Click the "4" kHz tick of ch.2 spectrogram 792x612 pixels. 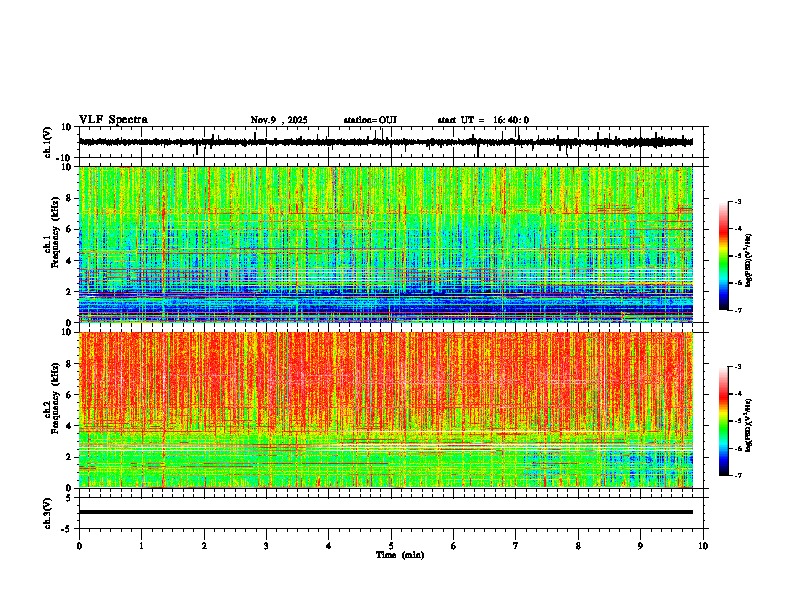click(70, 426)
